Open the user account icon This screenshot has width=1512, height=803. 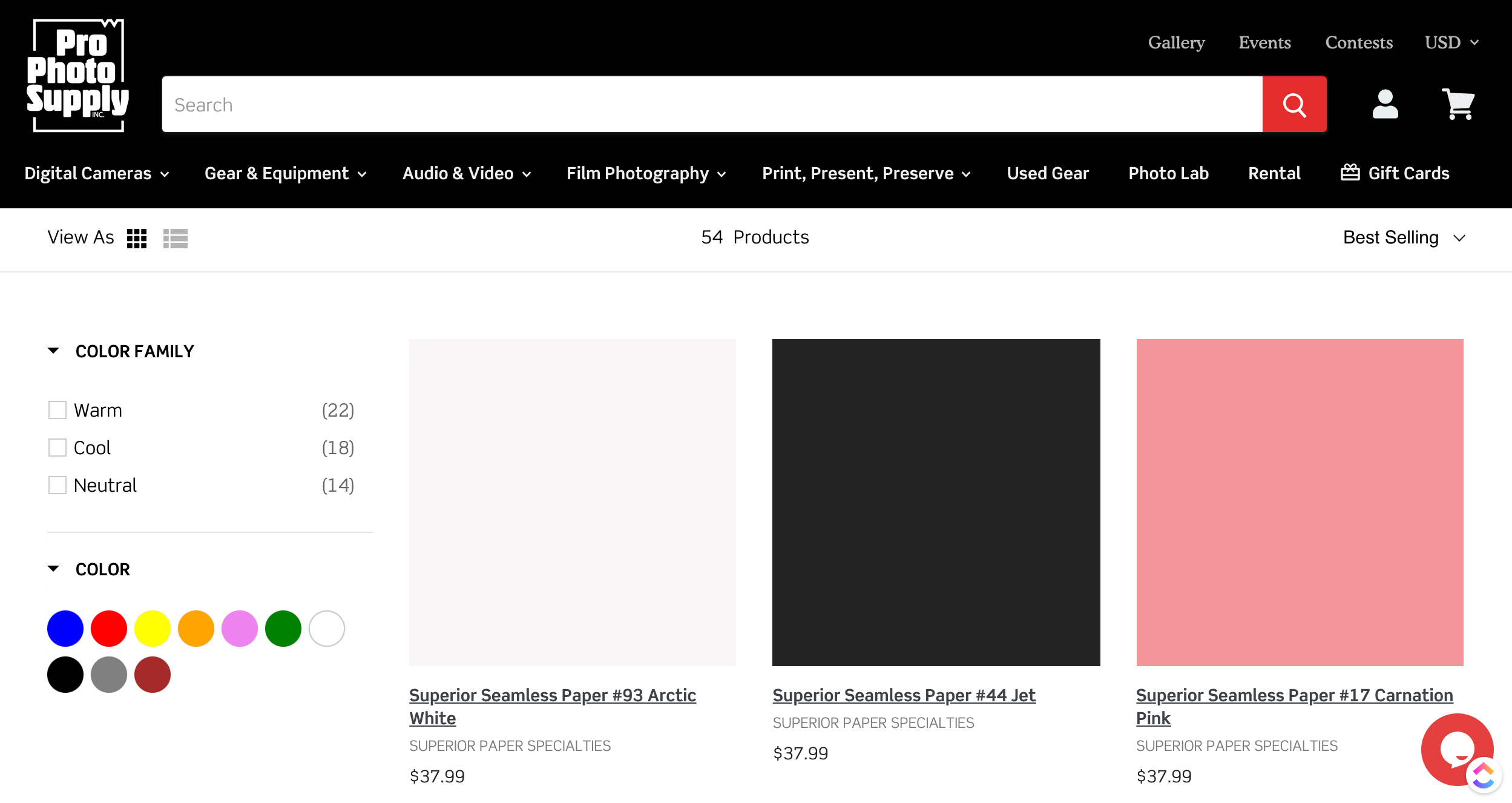pyautogui.click(x=1385, y=104)
